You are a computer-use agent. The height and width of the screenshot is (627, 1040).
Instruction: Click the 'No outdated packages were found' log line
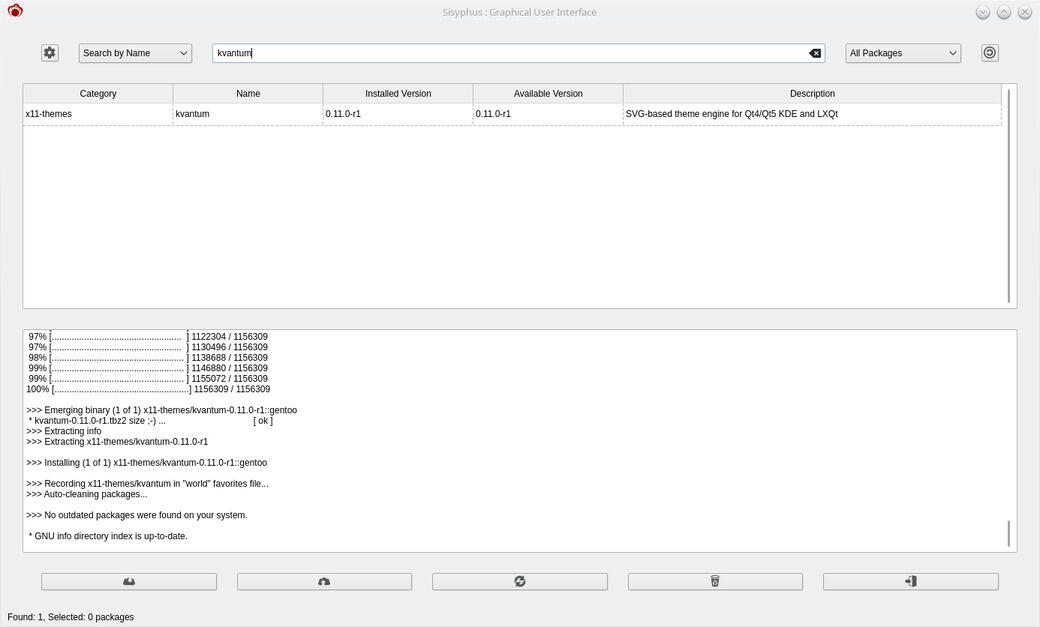pyautogui.click(x=137, y=515)
